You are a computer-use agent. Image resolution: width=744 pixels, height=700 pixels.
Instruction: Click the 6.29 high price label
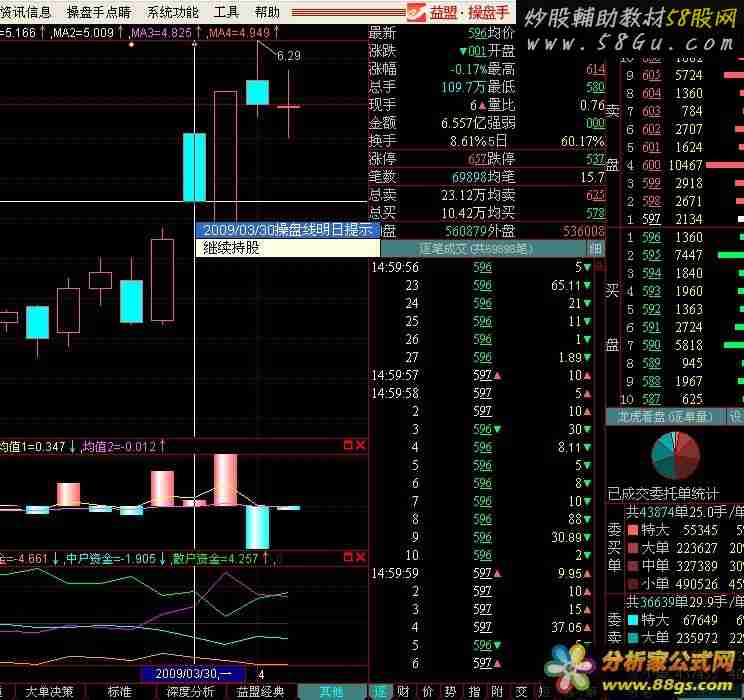tap(288, 56)
